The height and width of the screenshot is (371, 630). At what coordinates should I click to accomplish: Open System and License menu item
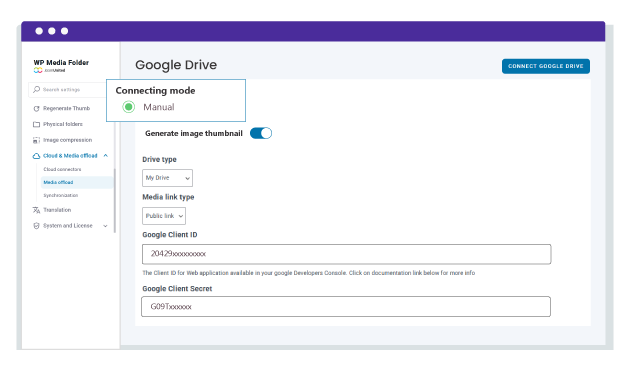(x=68, y=226)
